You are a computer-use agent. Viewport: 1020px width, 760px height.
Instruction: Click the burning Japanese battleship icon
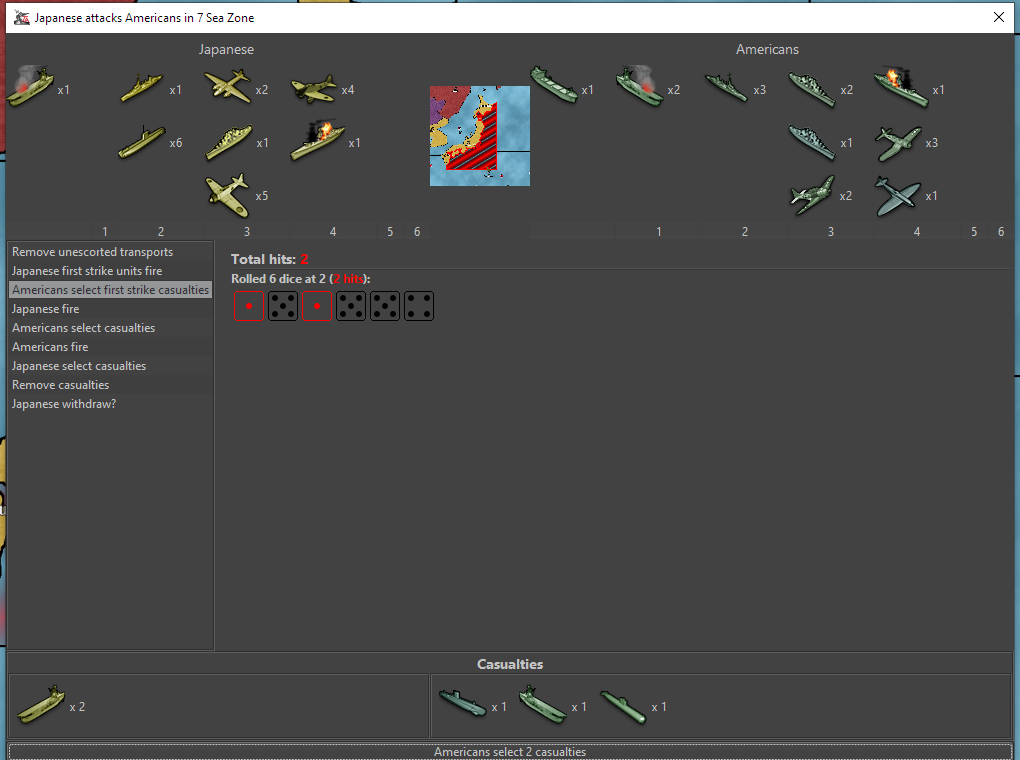[318, 141]
